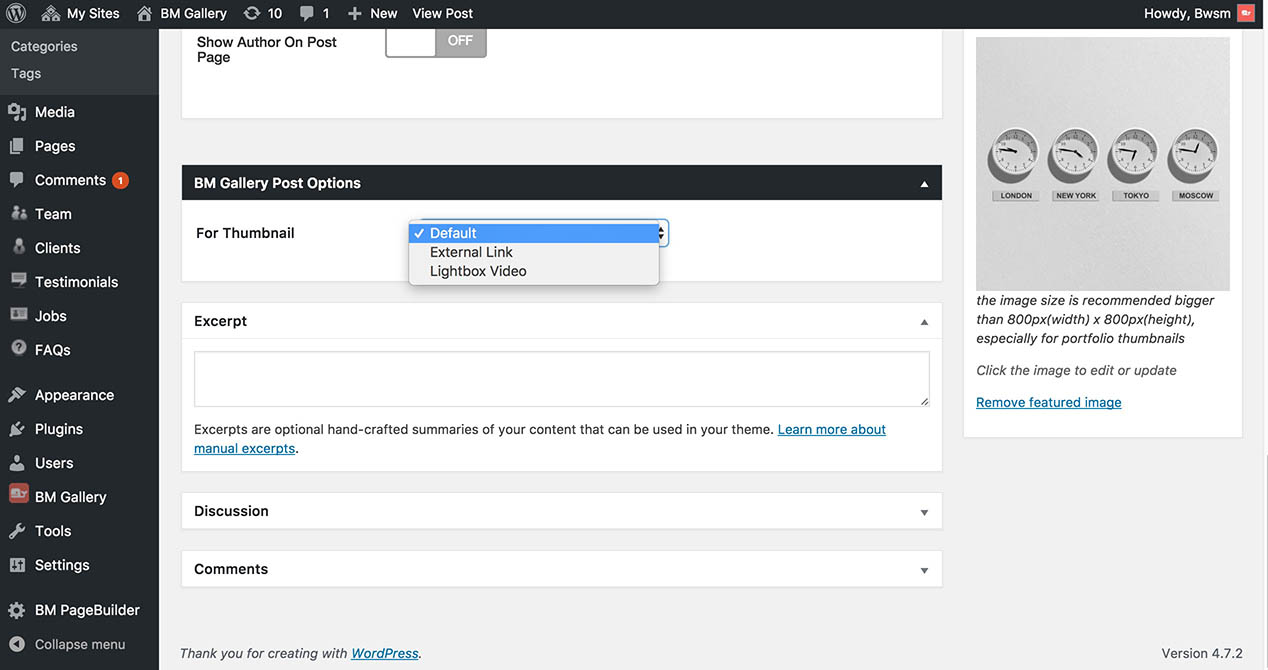Expand the Discussion panel

point(924,512)
